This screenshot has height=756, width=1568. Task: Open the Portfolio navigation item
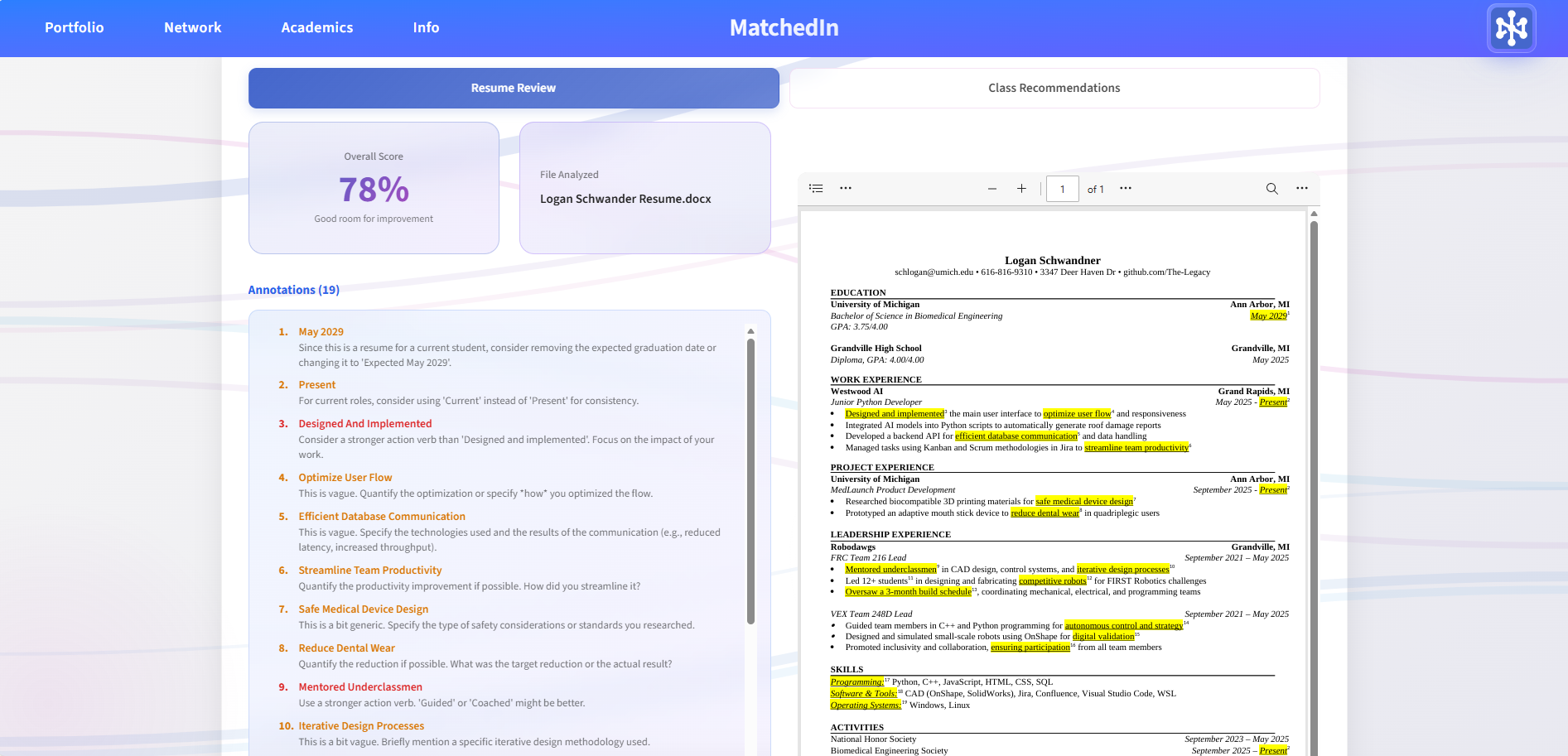pyautogui.click(x=74, y=27)
